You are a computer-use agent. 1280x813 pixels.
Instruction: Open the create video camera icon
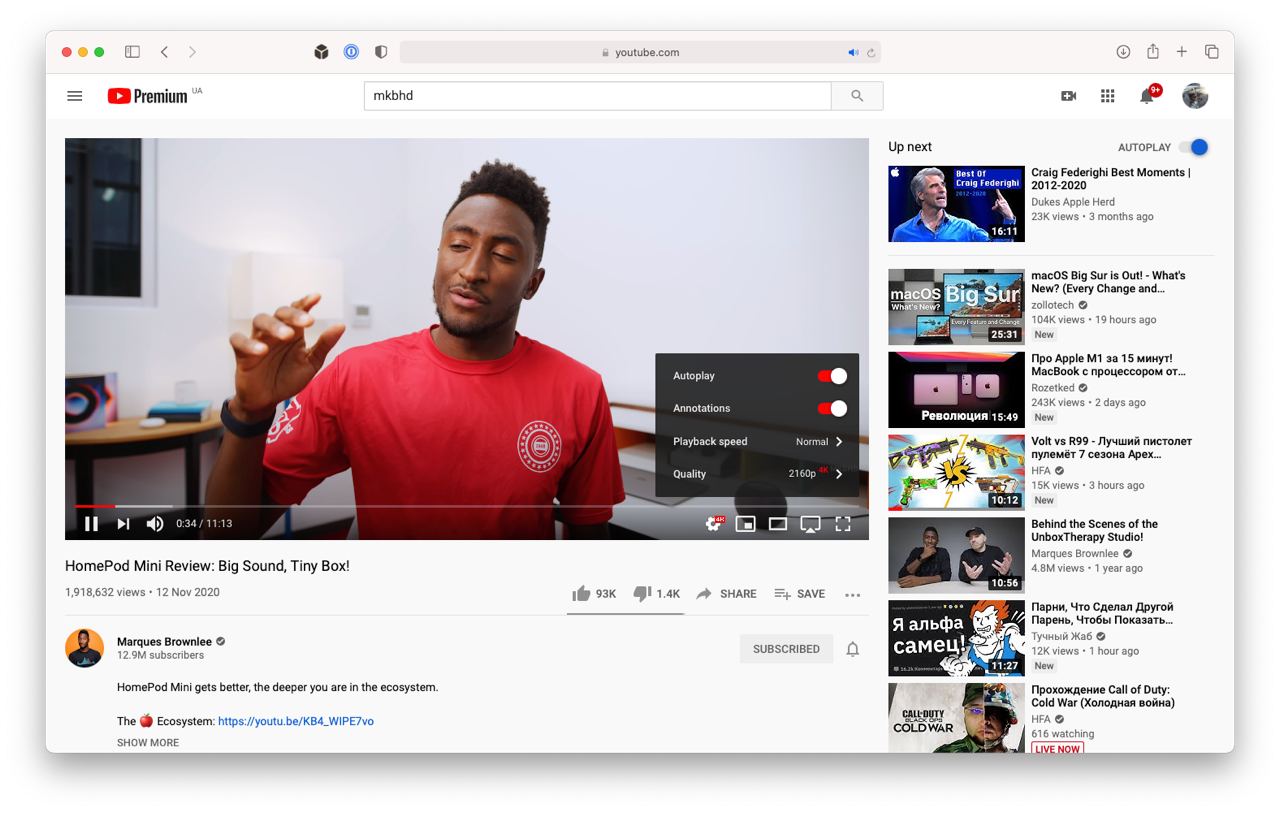click(x=1068, y=96)
